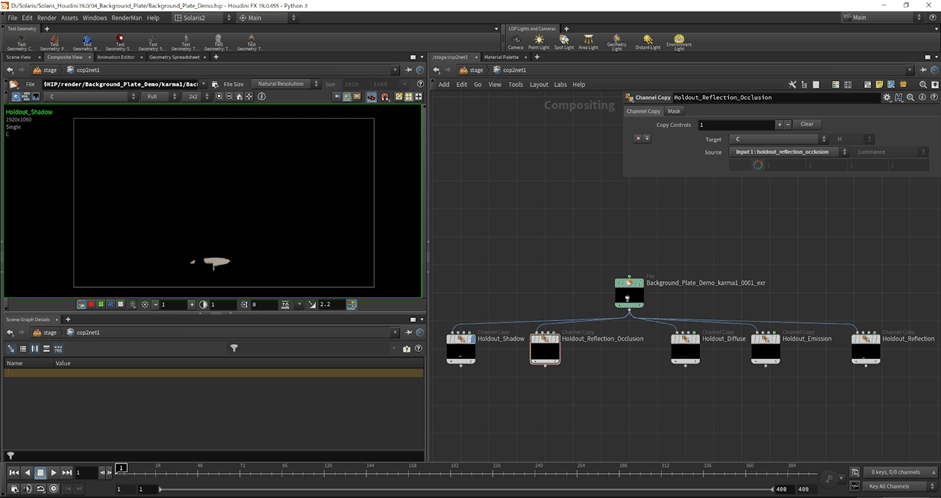This screenshot has height=498, width=941.
Task: Toggle the green channel display button
Action: point(101,305)
